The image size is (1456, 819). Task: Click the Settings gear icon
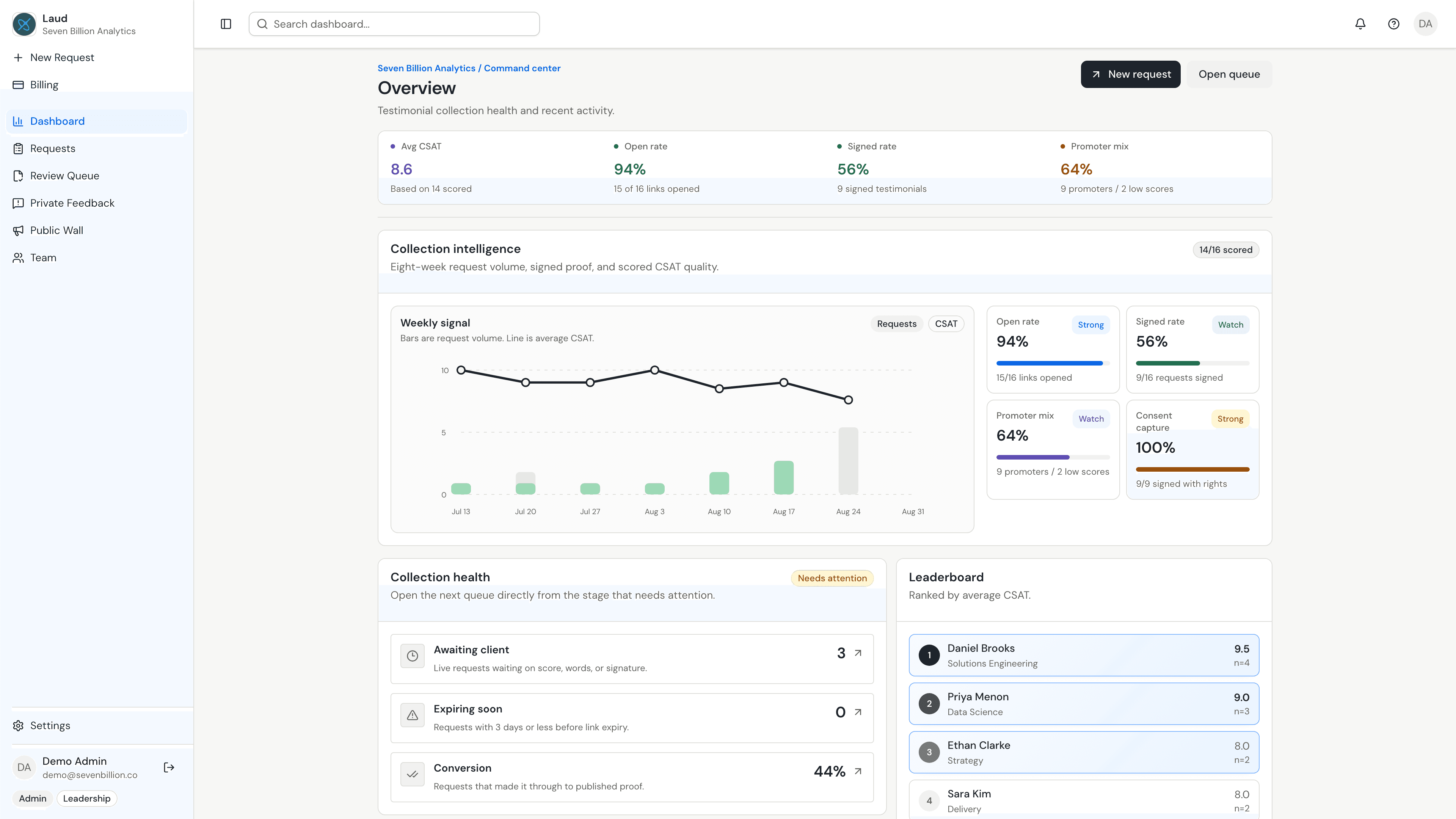point(18,725)
